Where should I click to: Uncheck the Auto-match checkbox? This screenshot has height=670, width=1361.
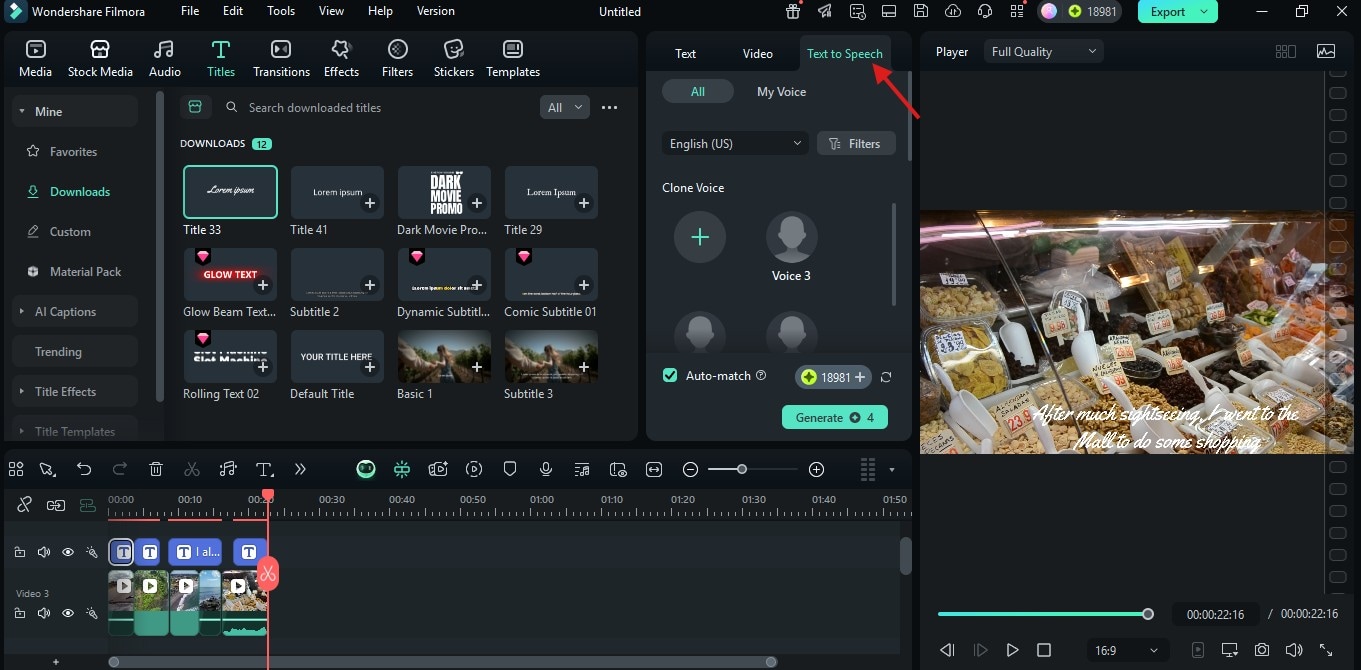(x=670, y=375)
